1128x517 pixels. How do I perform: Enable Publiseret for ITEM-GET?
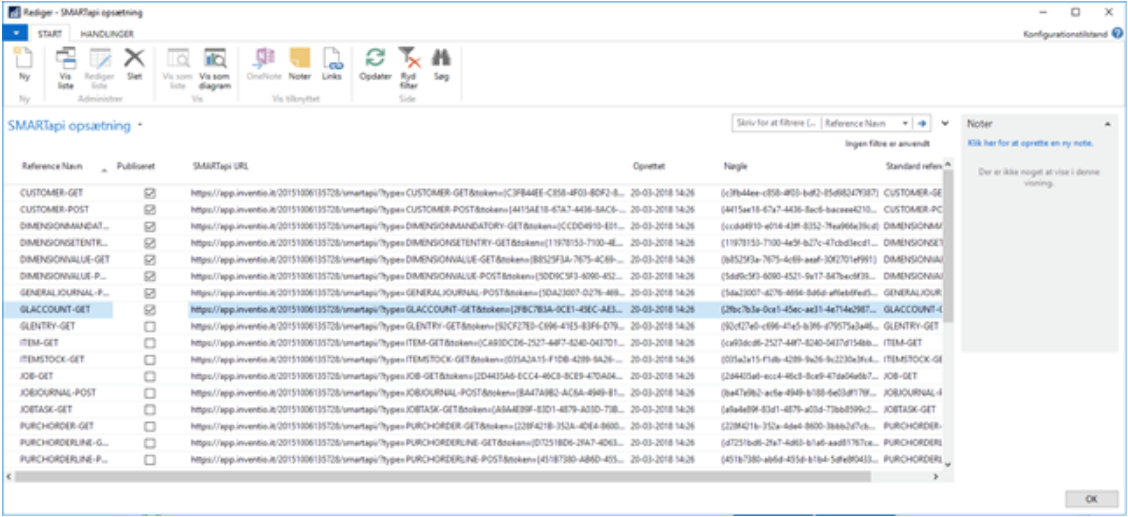[150, 342]
